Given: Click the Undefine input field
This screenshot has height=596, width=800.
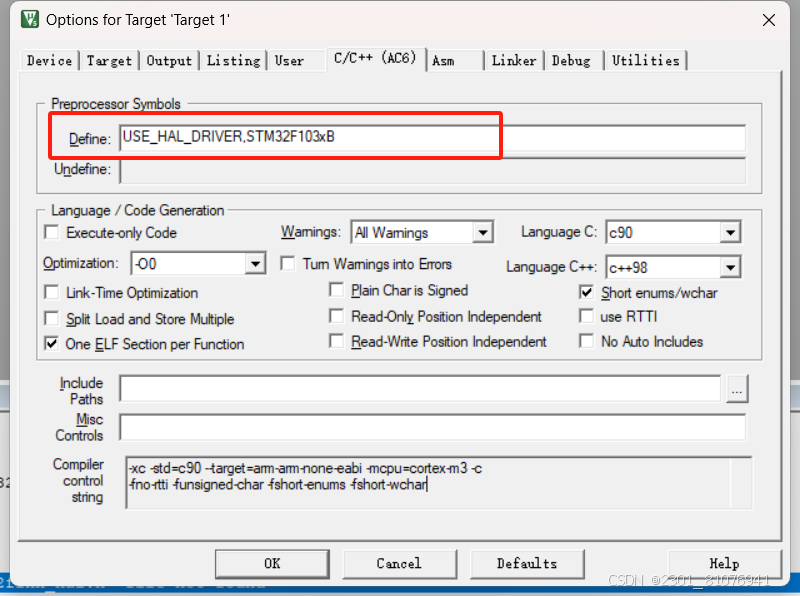Looking at the screenshot, I should coord(432,170).
